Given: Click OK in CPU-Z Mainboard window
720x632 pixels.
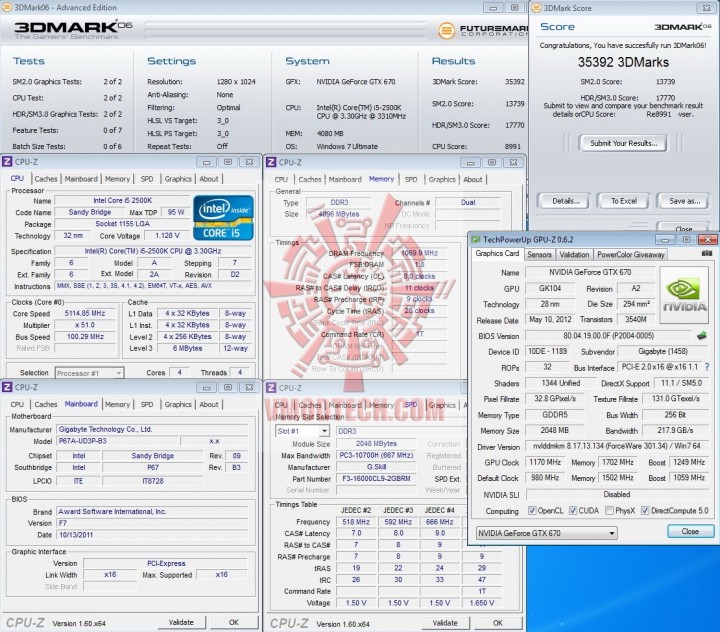Looking at the screenshot, I should [x=233, y=622].
